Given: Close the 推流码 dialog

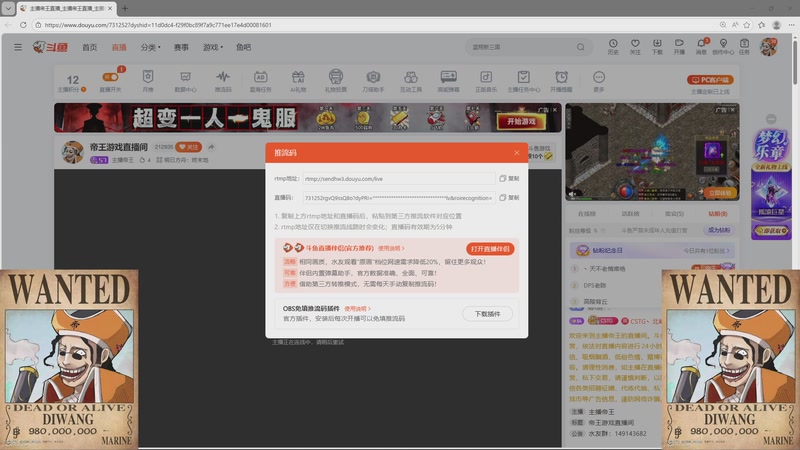Looking at the screenshot, I should [517, 153].
